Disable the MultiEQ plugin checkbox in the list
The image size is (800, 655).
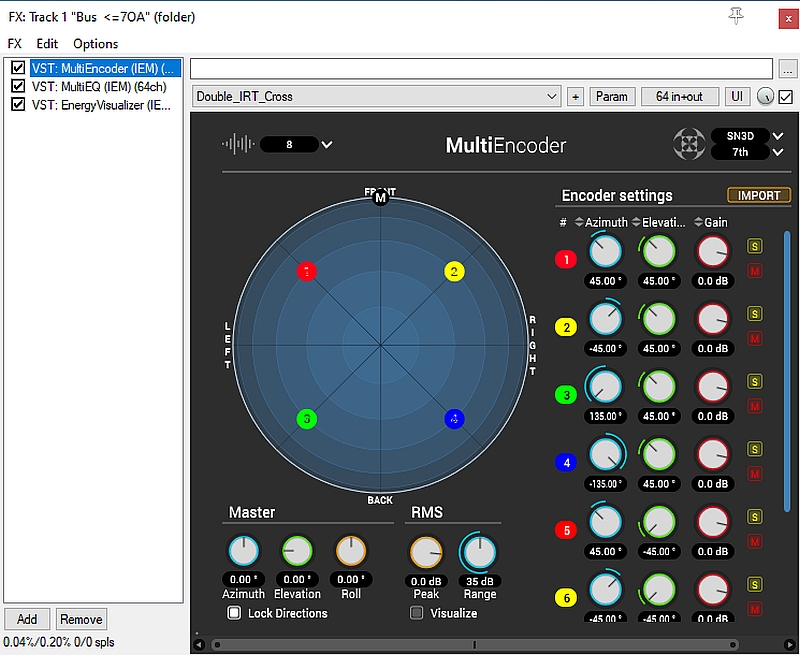point(17,86)
